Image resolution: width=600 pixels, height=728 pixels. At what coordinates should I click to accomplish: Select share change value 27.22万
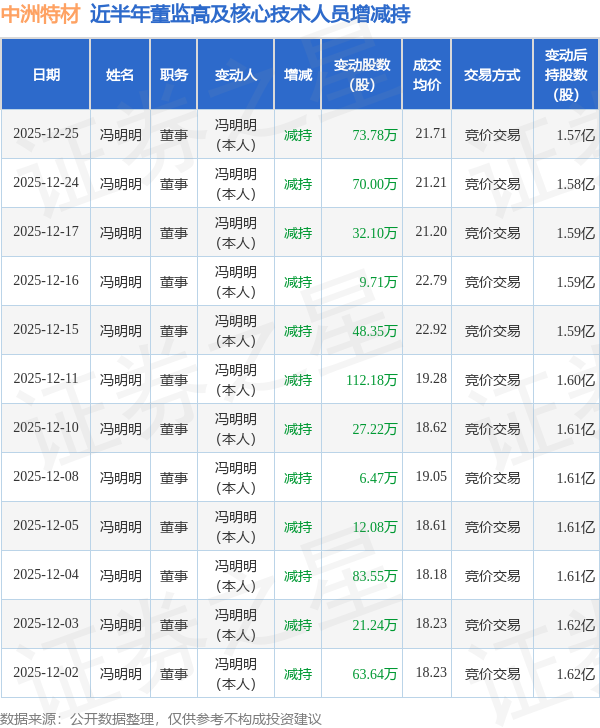coord(375,429)
